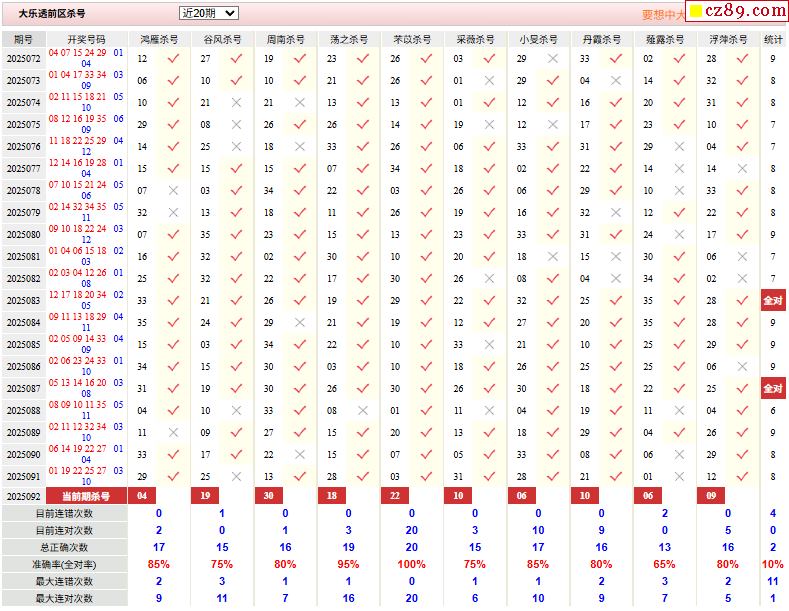Screen dimensions: 789x611
Task: Click red 19 badge in 2025092 row
Action: pyautogui.click(x=205, y=496)
